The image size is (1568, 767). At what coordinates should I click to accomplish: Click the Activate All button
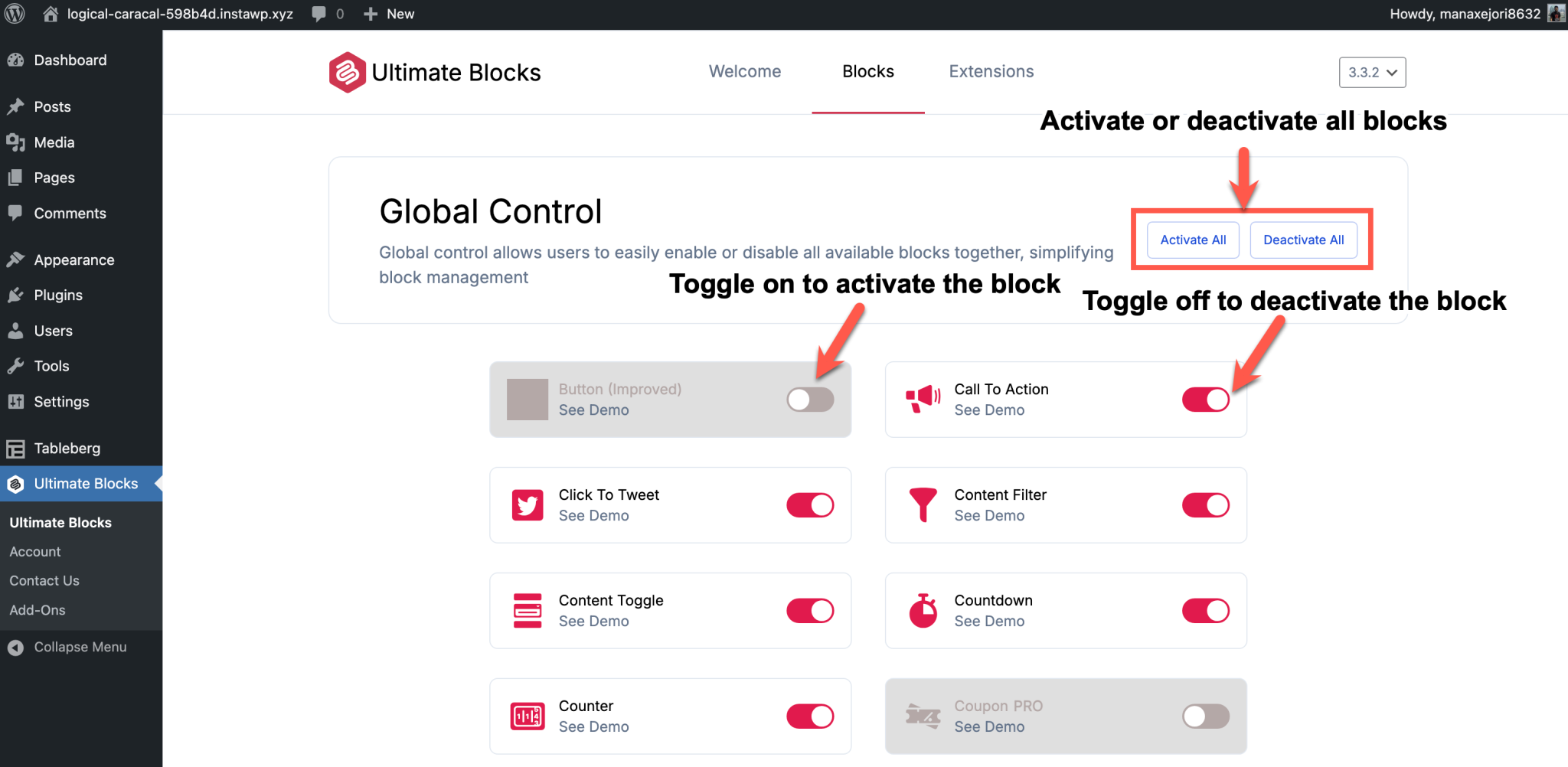[1192, 240]
